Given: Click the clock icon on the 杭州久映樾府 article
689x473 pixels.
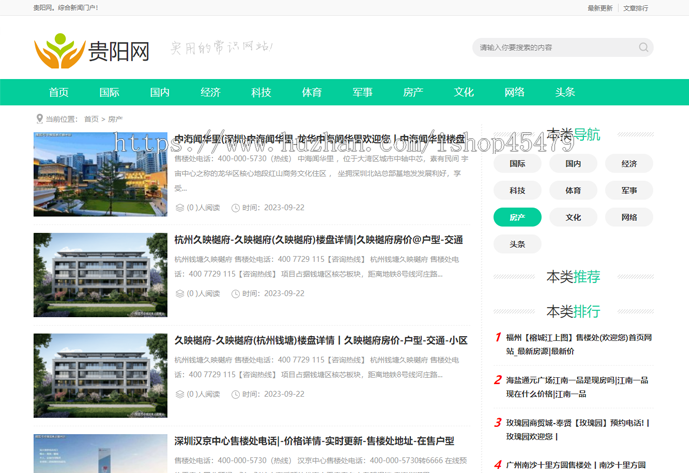Looking at the screenshot, I should [236, 294].
